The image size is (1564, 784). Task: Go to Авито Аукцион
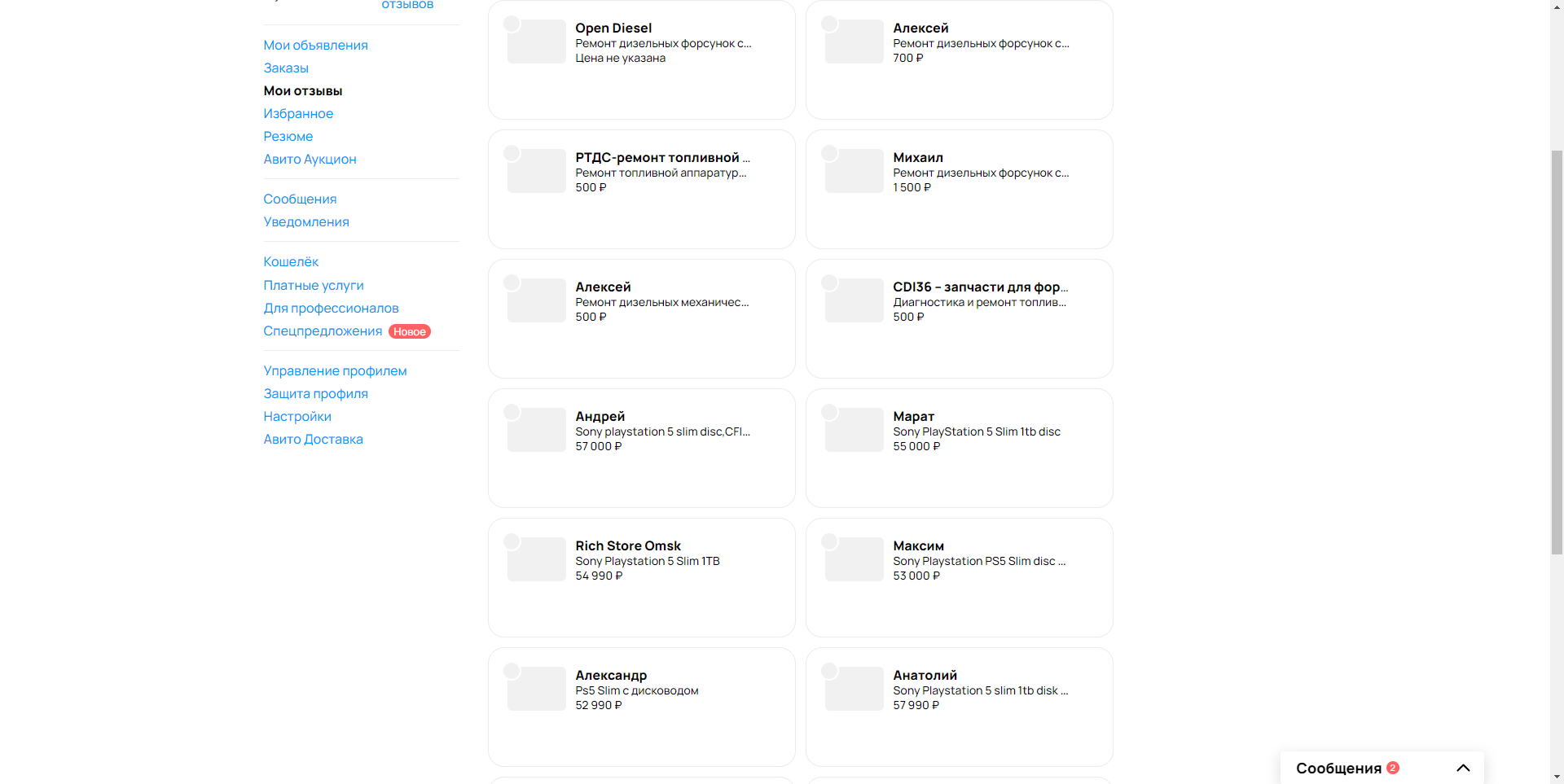310,160
